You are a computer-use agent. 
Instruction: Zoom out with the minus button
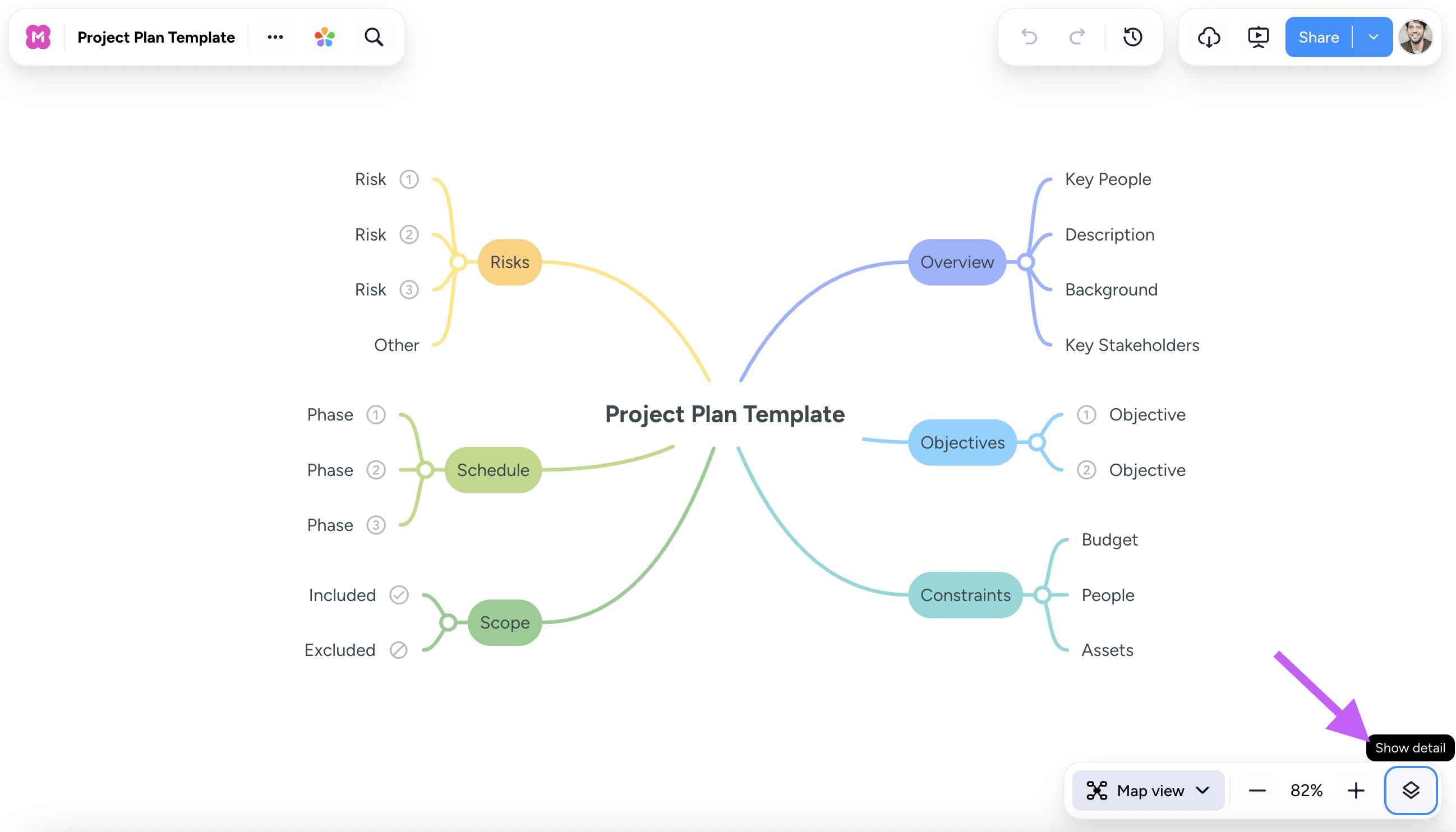point(1257,791)
